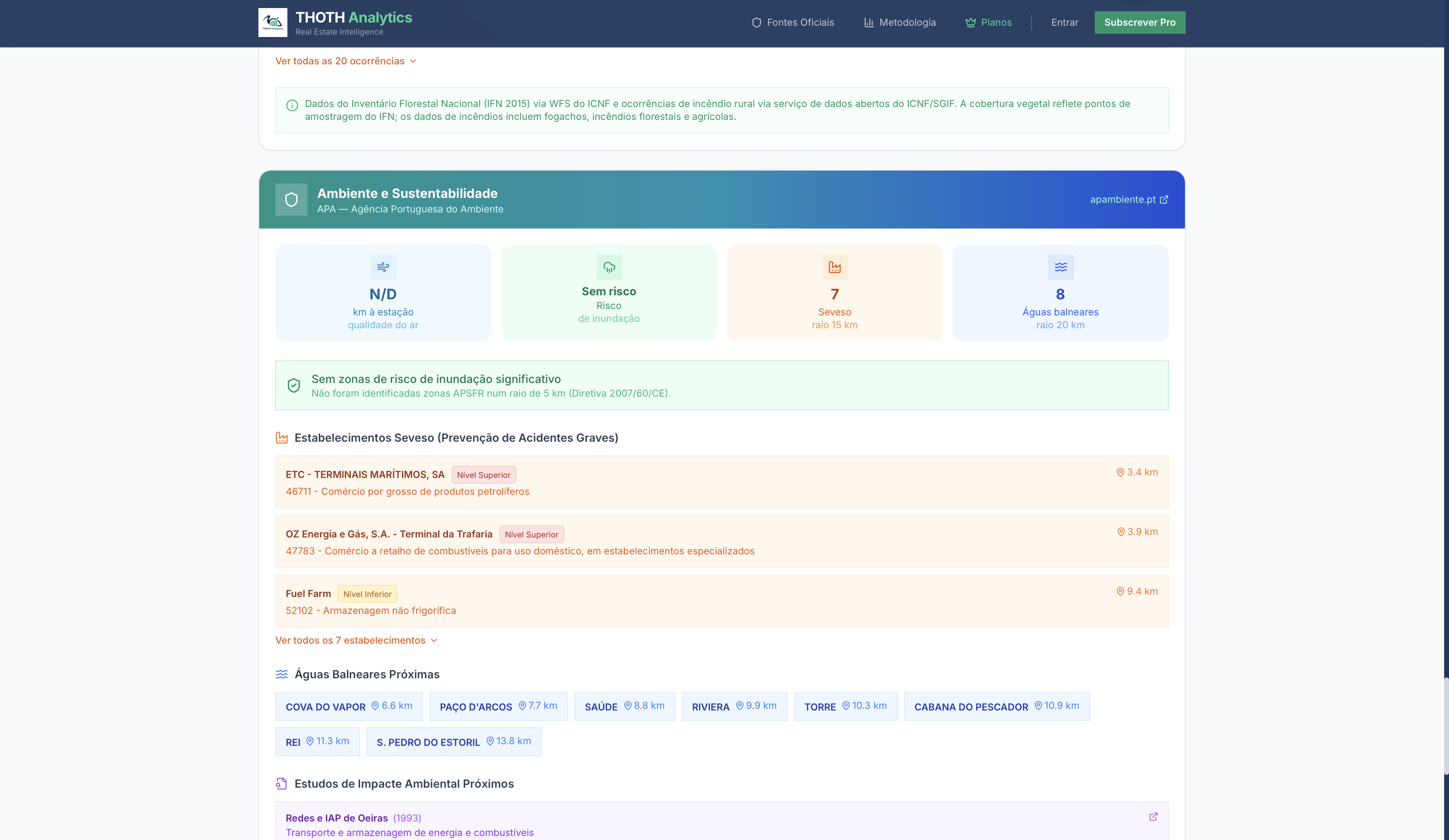Select the SAÚDE beach chip
Screen dimensions: 1449x840
(x=624, y=706)
